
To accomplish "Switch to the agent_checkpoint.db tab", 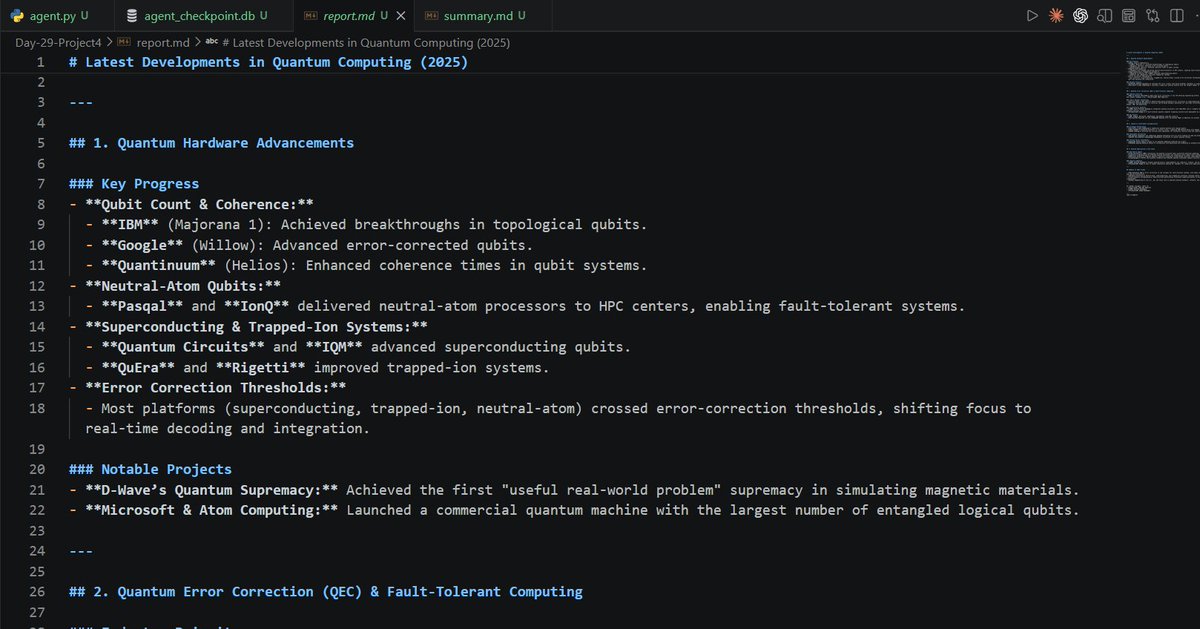I will 203,16.
